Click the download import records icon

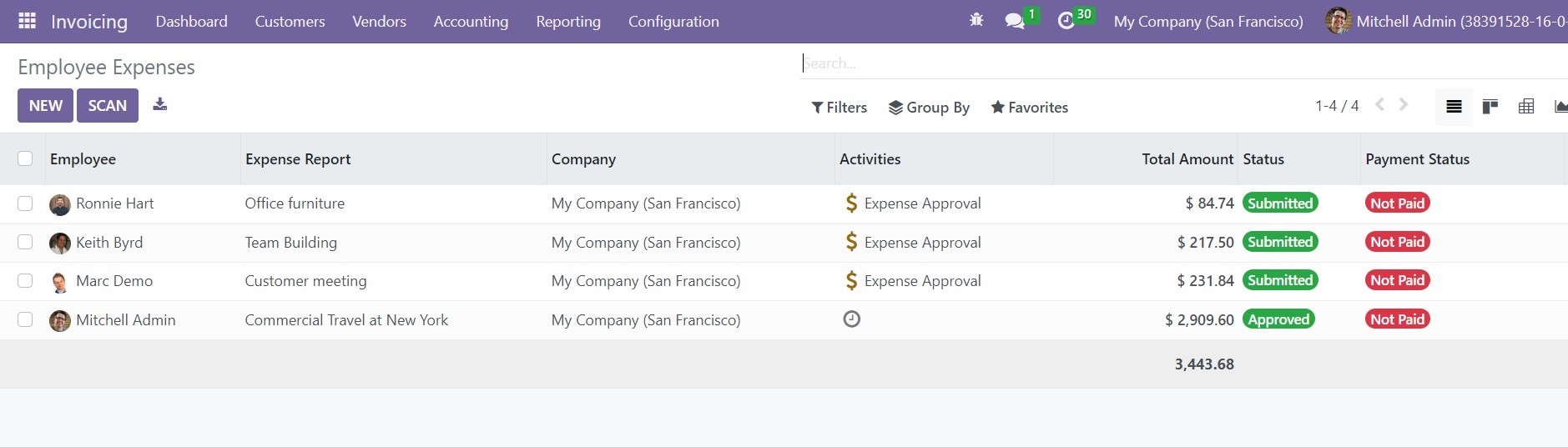[160, 104]
